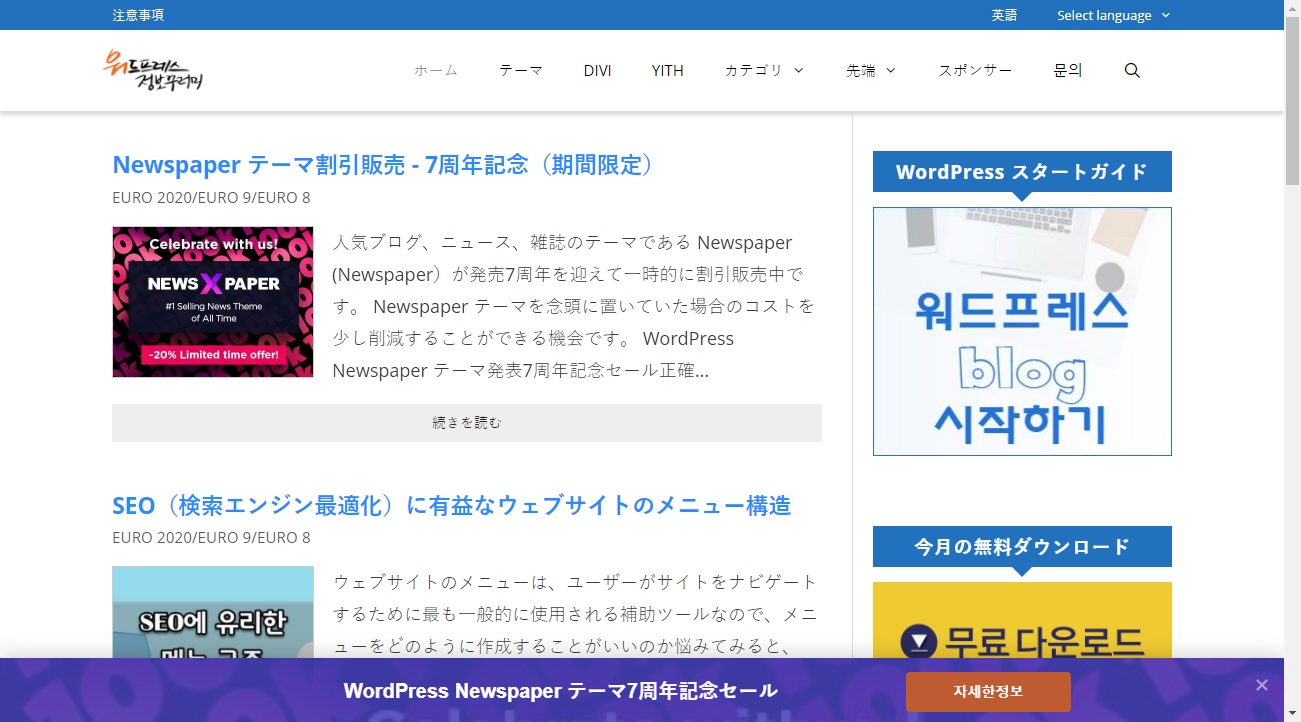Open the スポンサー menu item

pos(975,70)
